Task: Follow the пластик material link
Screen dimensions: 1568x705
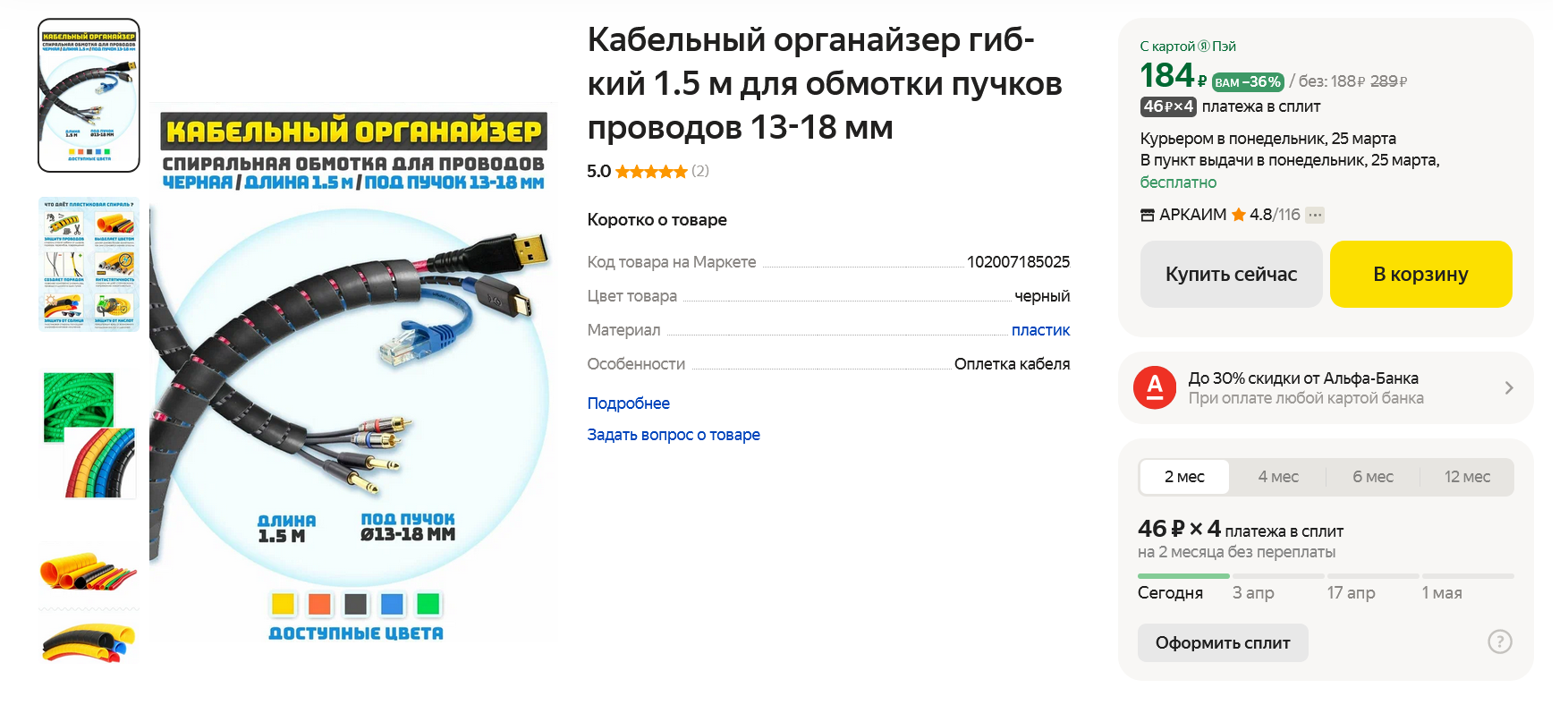Action: (1040, 330)
